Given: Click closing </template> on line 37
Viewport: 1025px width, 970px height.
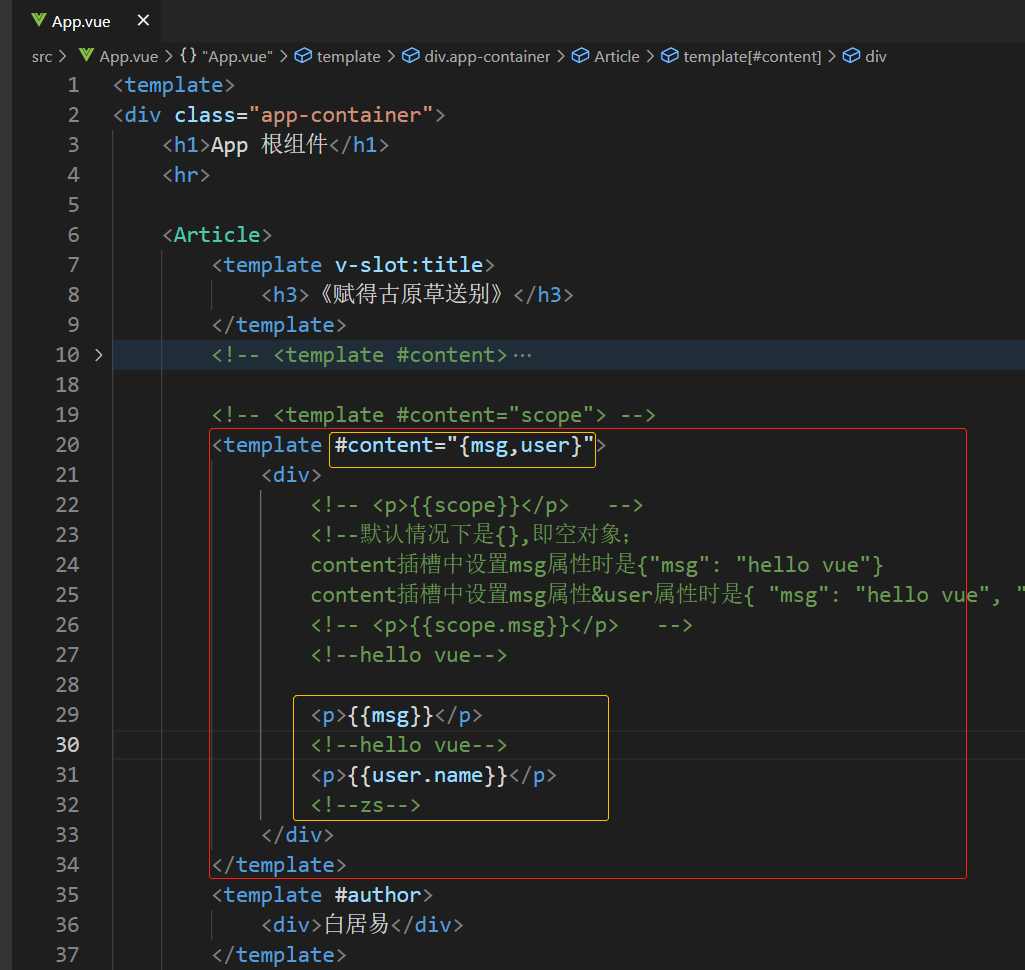Looking at the screenshot, I should click(279, 955).
